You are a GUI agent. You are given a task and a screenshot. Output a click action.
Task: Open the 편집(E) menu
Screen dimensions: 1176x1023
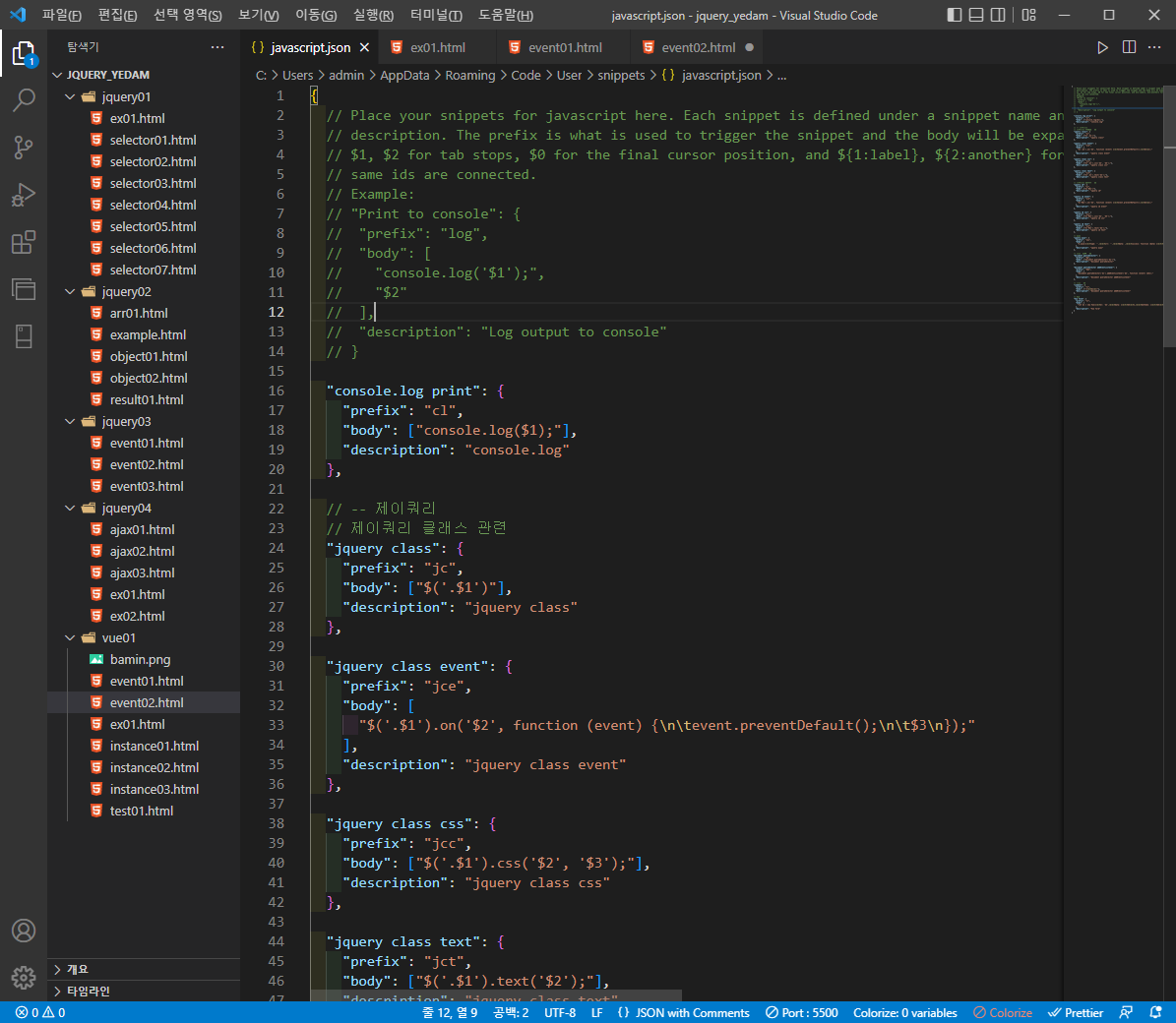click(117, 15)
